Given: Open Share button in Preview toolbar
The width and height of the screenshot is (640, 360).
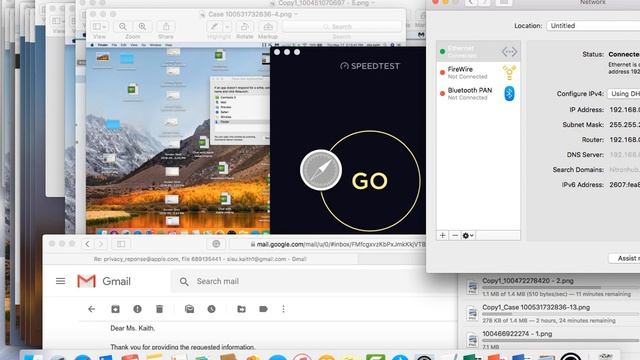Looking at the screenshot, I should pyautogui.click(x=166, y=27).
